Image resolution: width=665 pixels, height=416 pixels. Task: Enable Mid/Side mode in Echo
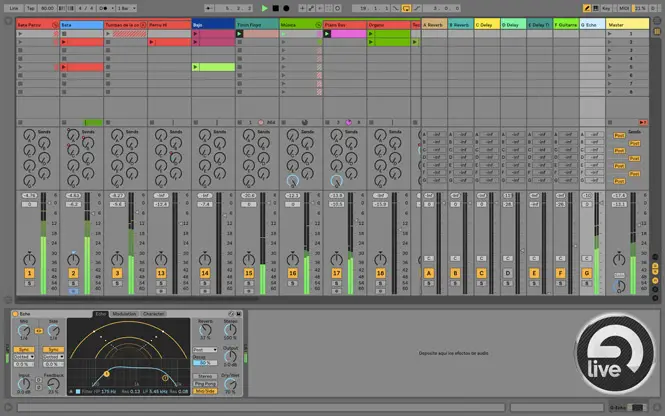point(206,391)
